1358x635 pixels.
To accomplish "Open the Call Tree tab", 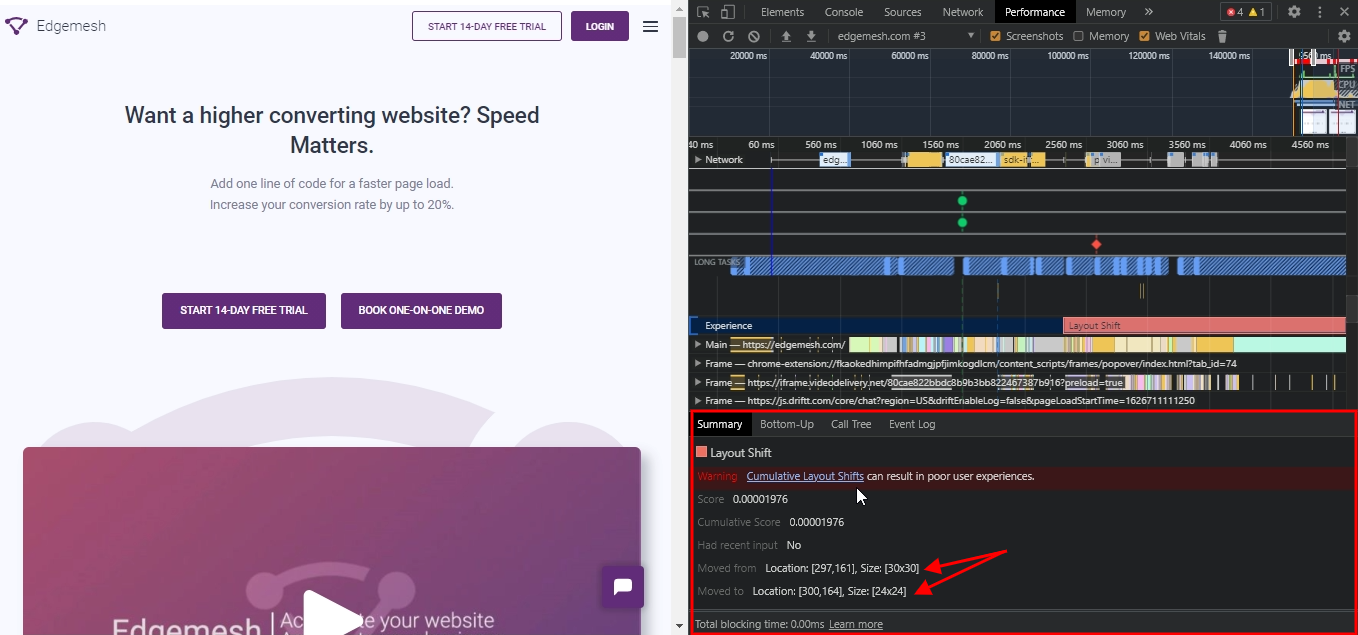I will [x=851, y=424].
